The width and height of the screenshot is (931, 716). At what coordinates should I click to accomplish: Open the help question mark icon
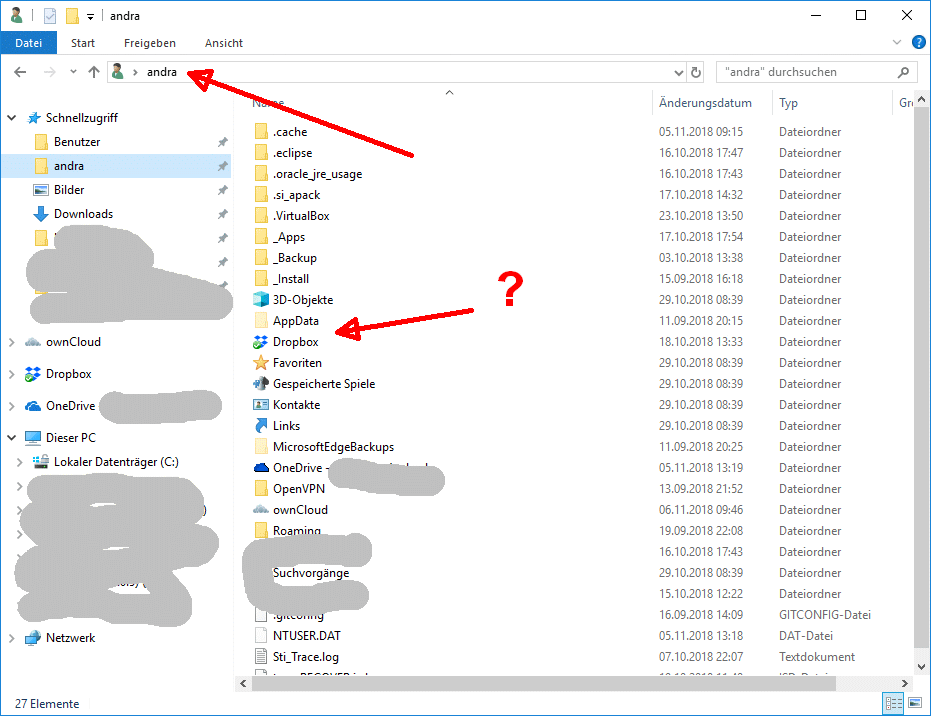click(x=918, y=42)
